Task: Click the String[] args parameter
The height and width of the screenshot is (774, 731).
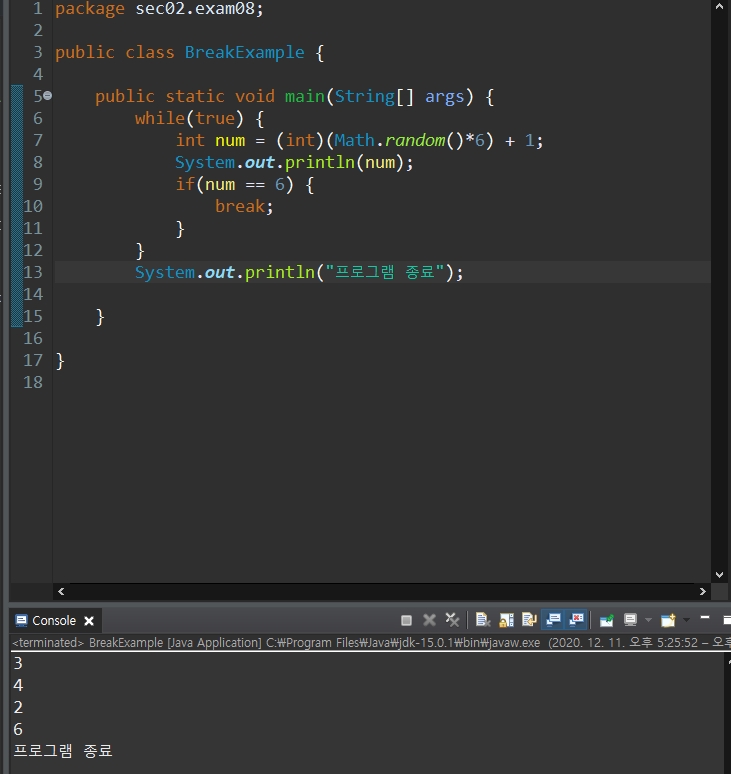Action: [x=399, y=96]
